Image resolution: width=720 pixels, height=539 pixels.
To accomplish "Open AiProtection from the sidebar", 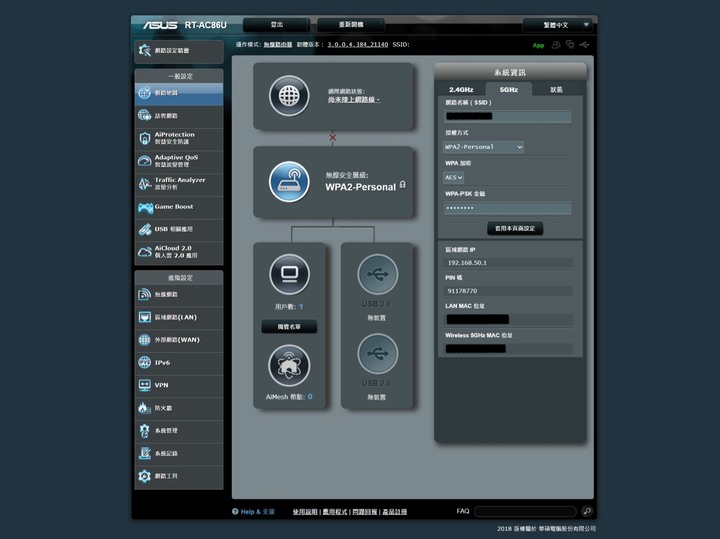I will click(179, 138).
